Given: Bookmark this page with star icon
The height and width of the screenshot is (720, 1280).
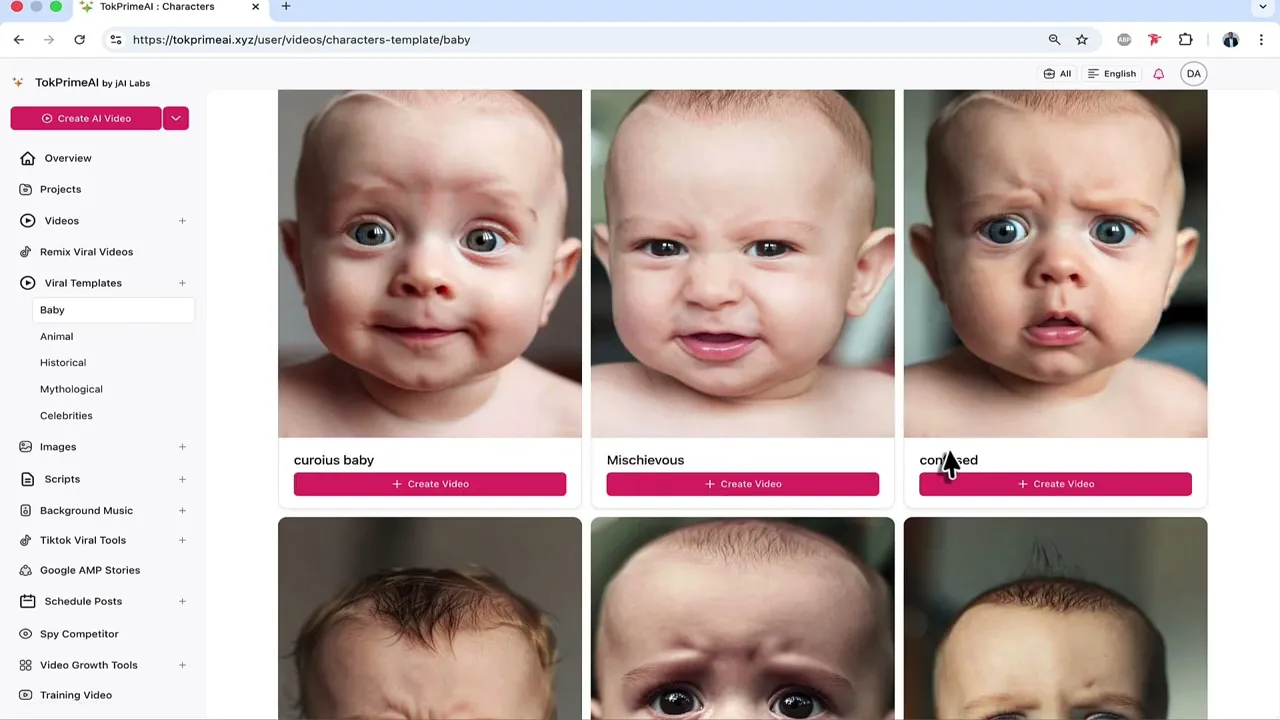Looking at the screenshot, I should (1082, 39).
